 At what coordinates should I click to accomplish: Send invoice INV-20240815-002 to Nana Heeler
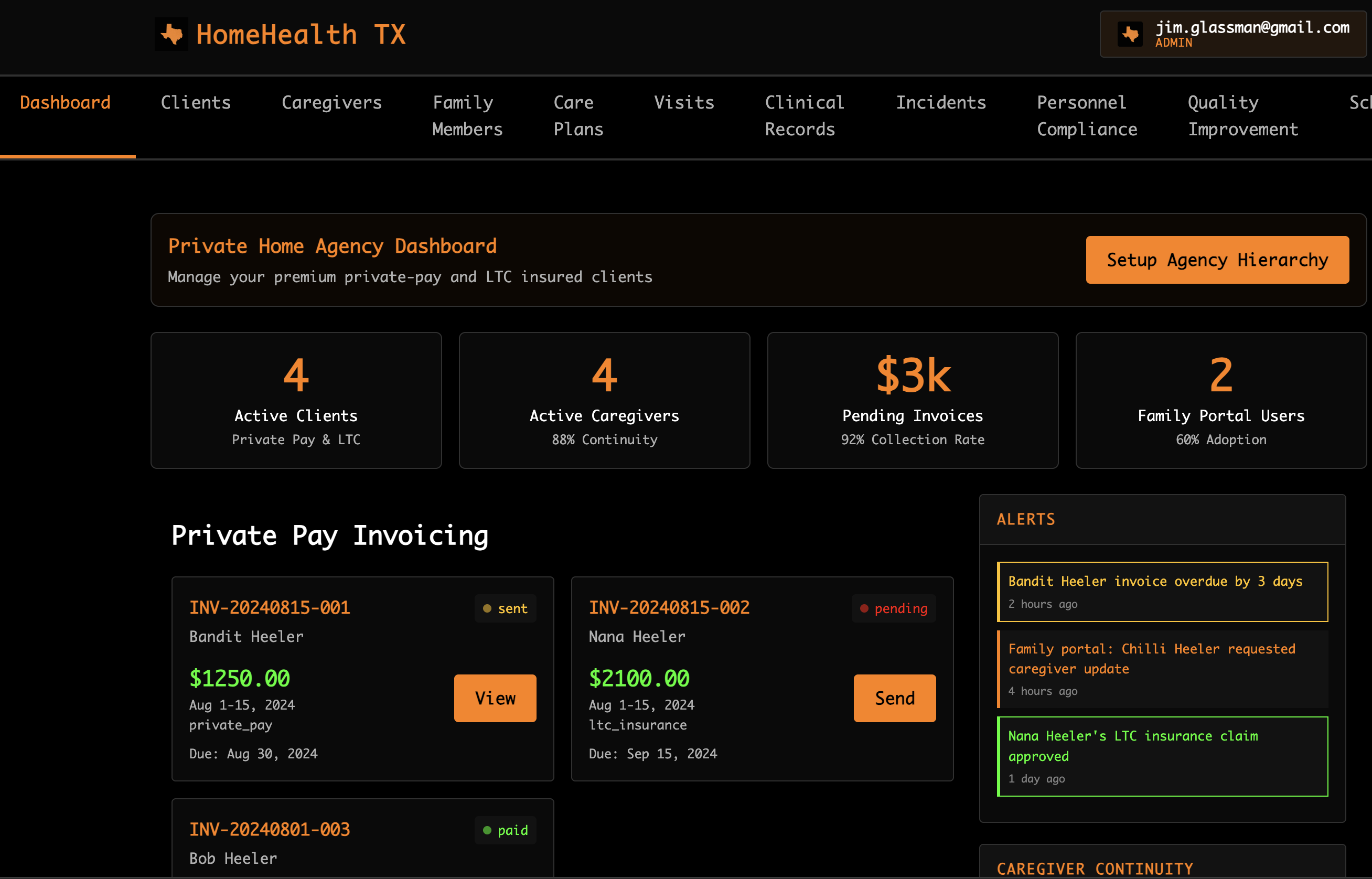click(x=894, y=698)
